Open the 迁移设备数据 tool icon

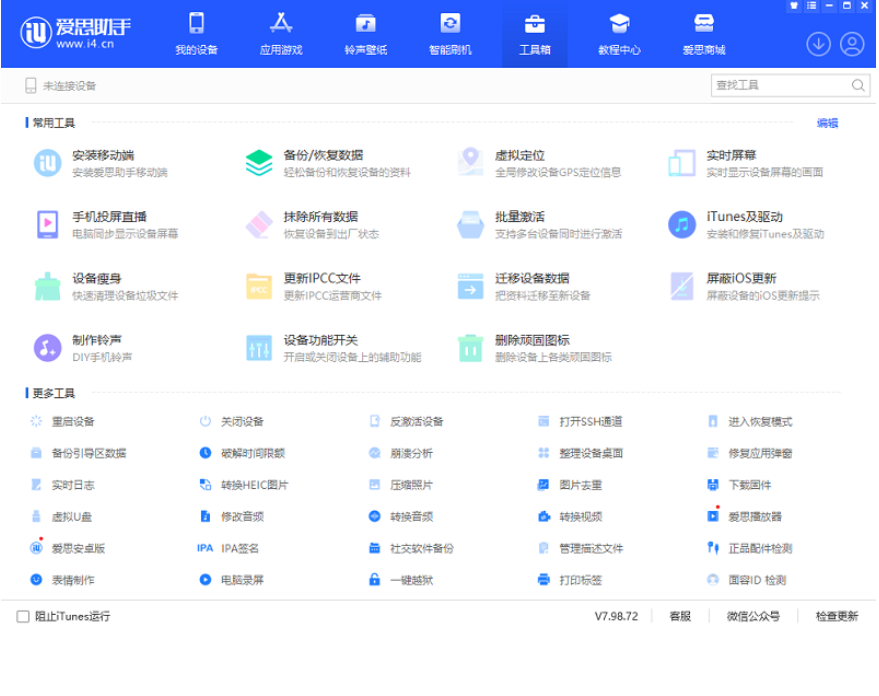point(470,286)
